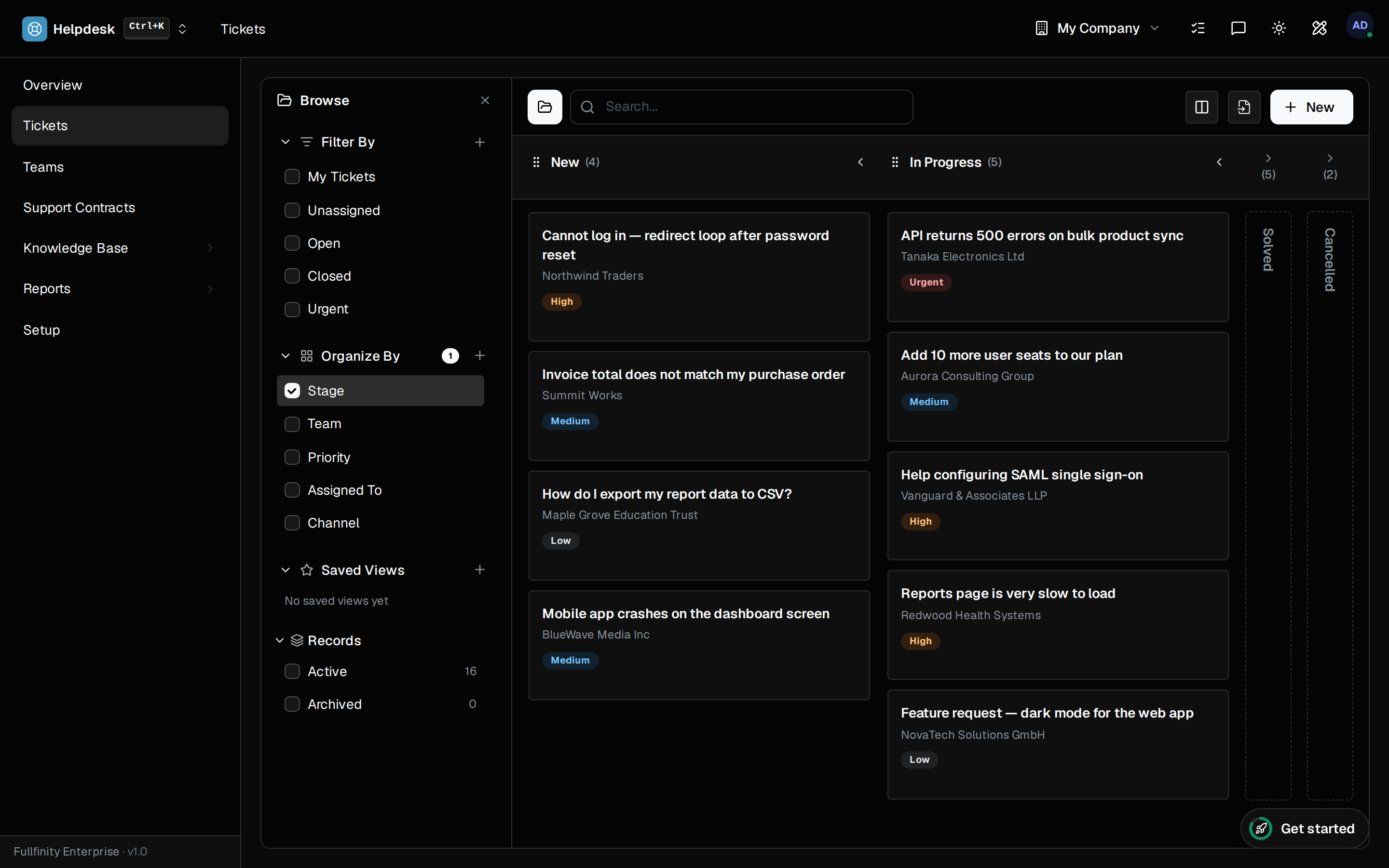Screen dimensions: 1389x868
Task: Collapse the Organize By section chevron
Action: point(285,356)
